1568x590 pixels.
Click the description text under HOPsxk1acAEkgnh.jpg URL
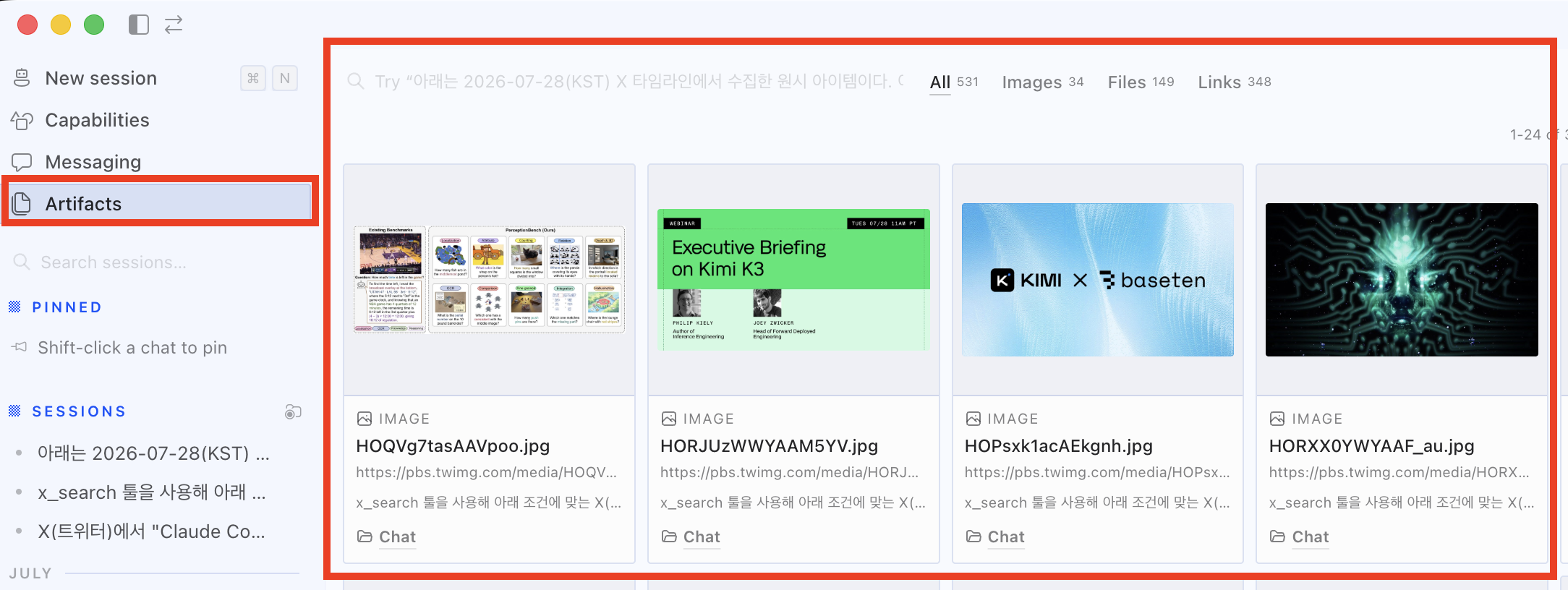[x=1098, y=503]
